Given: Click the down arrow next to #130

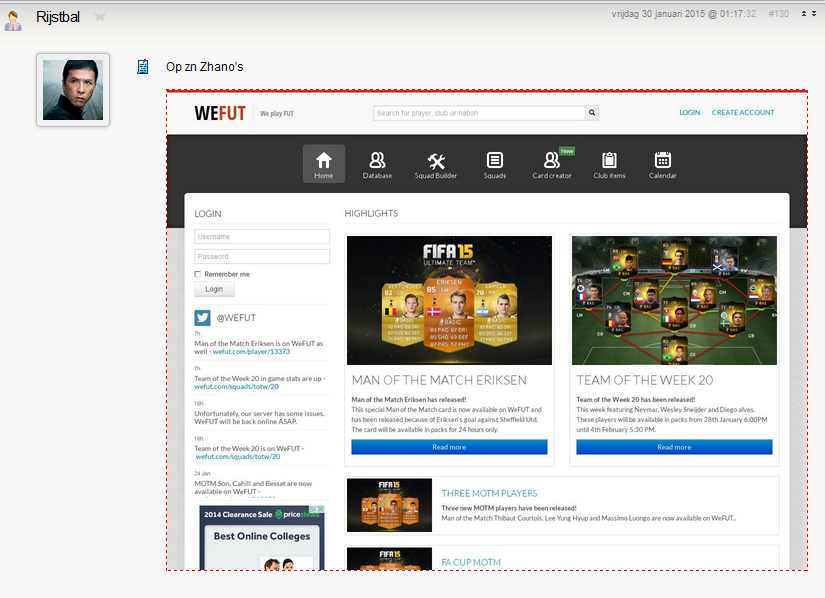Looking at the screenshot, I should click(x=814, y=14).
